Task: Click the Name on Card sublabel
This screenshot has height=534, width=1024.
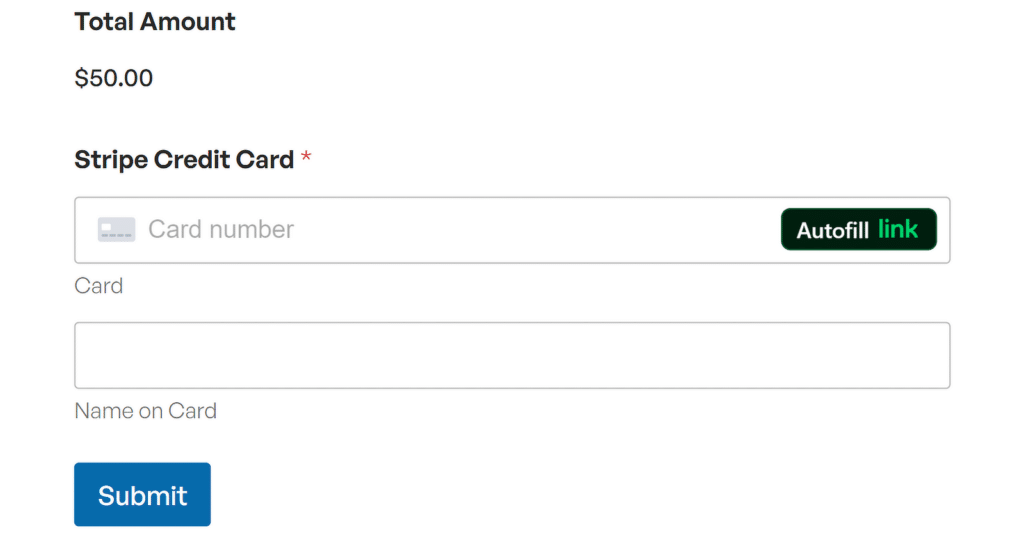Action: (146, 411)
